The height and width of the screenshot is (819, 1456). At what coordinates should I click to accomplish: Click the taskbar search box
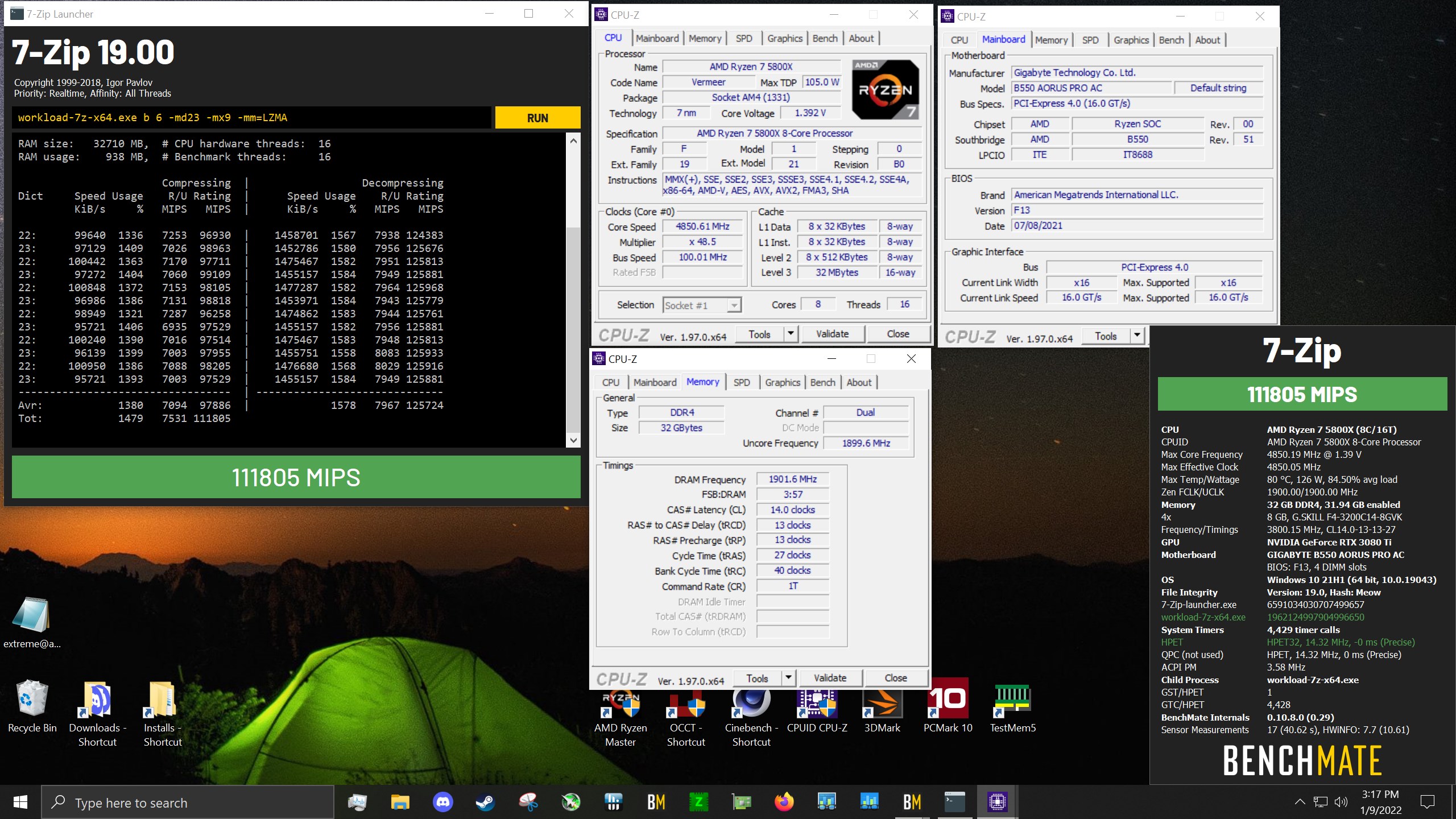tap(188, 802)
